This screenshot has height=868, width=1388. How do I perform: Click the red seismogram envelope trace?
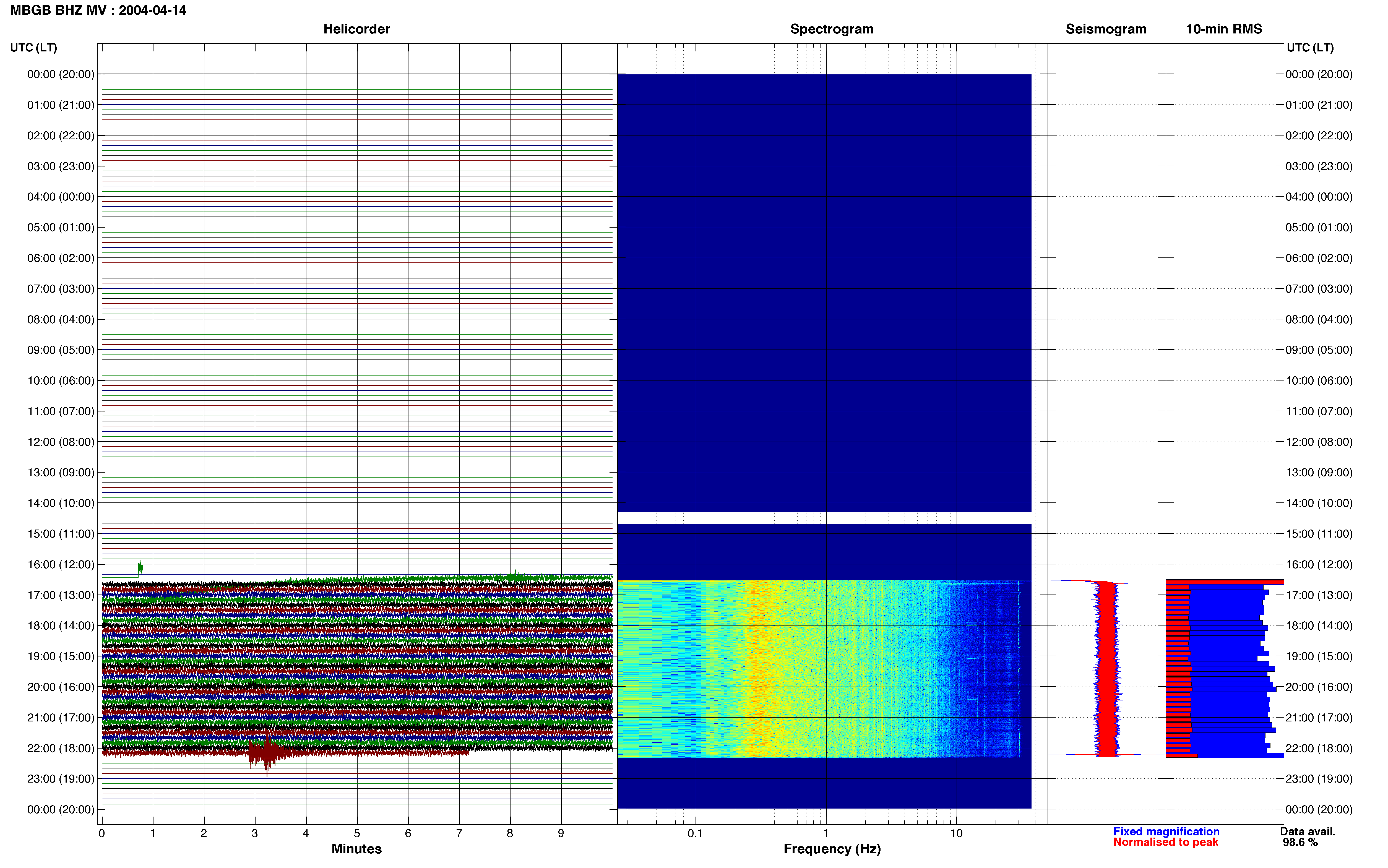pos(1107,669)
